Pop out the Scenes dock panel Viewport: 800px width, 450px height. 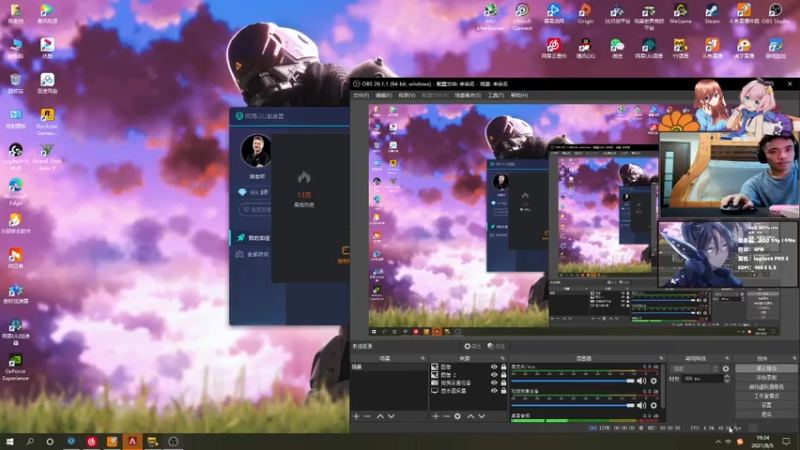(x=423, y=358)
